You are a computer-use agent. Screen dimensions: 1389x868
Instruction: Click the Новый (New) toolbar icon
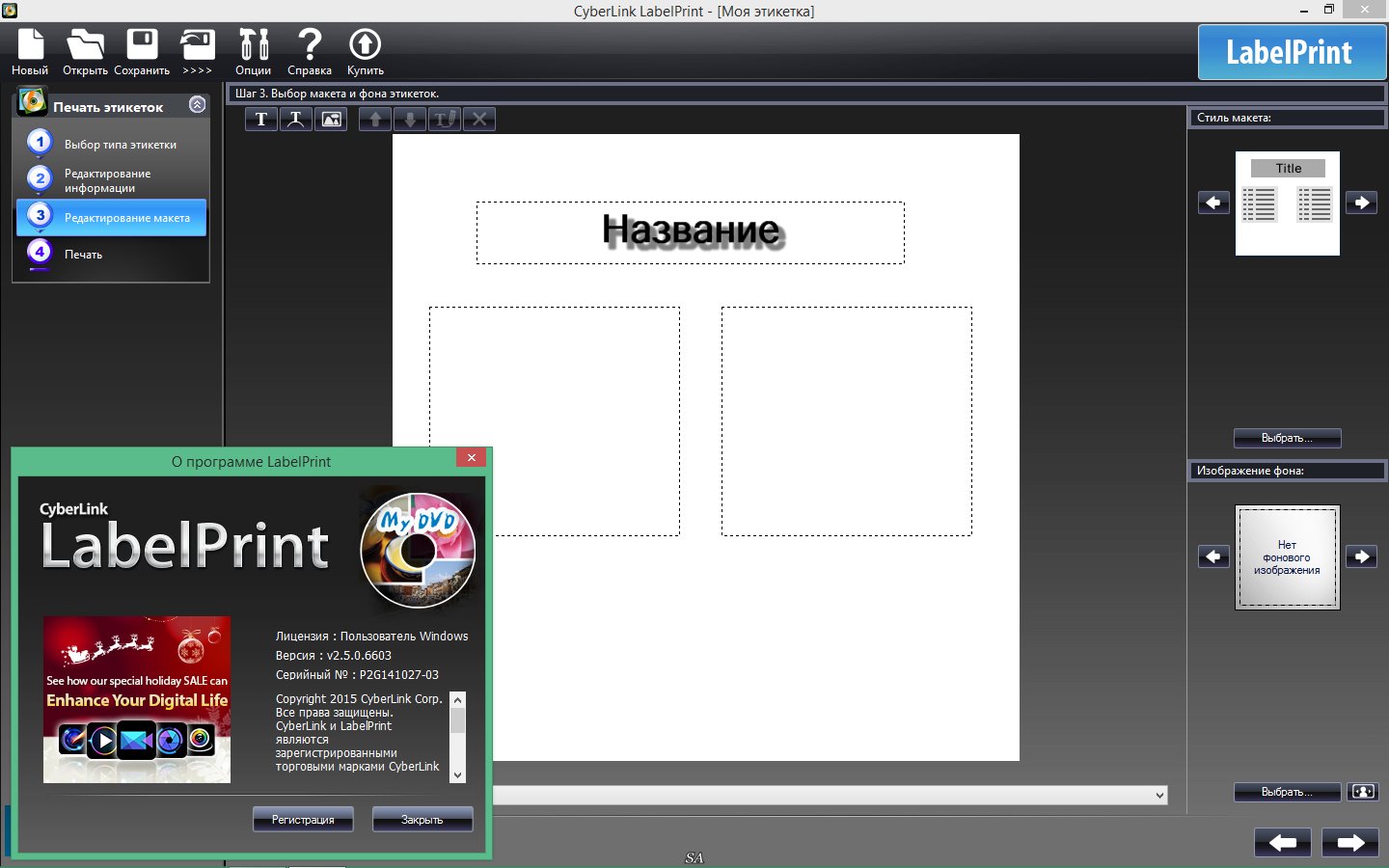(x=30, y=45)
